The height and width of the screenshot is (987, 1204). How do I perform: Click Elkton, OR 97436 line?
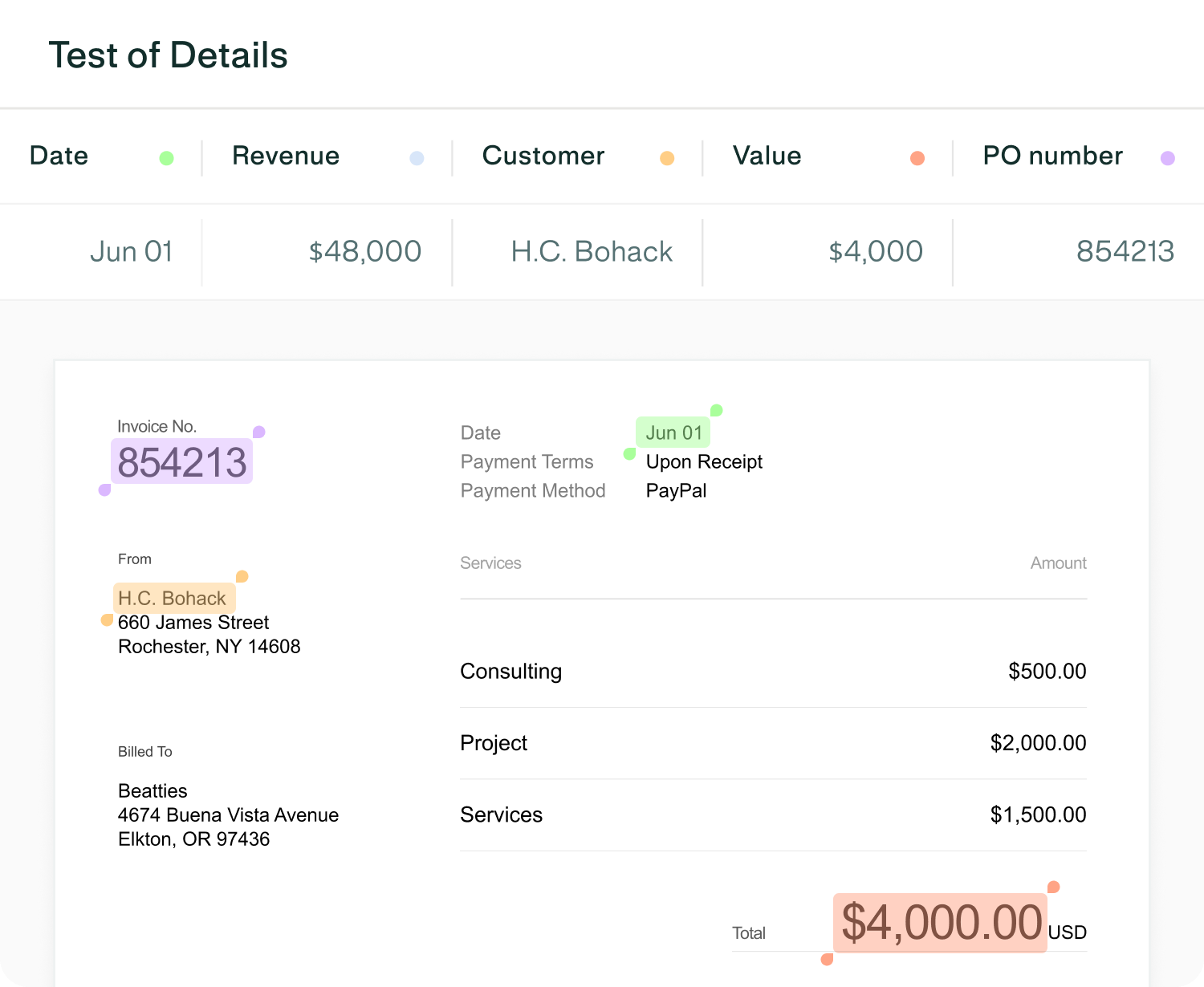[x=193, y=839]
